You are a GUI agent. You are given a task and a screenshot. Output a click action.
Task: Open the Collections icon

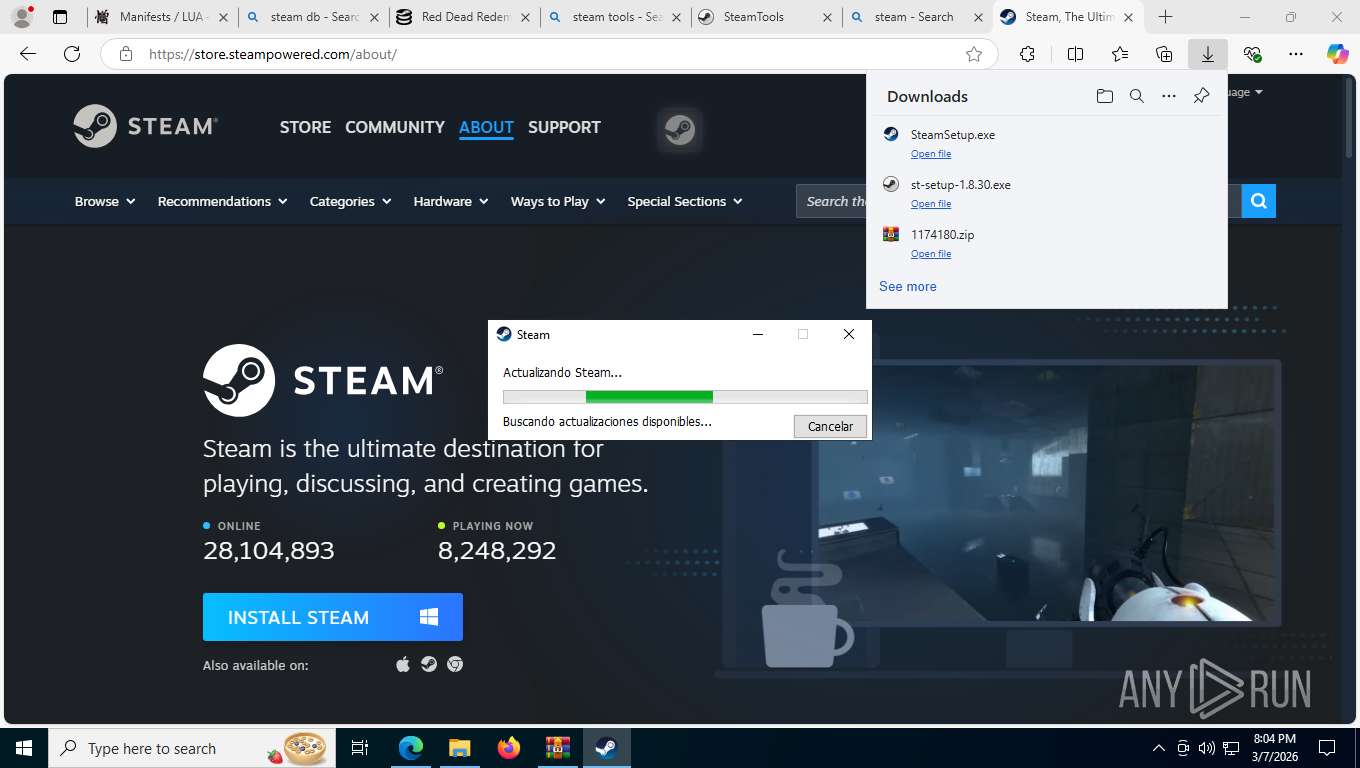click(1164, 54)
